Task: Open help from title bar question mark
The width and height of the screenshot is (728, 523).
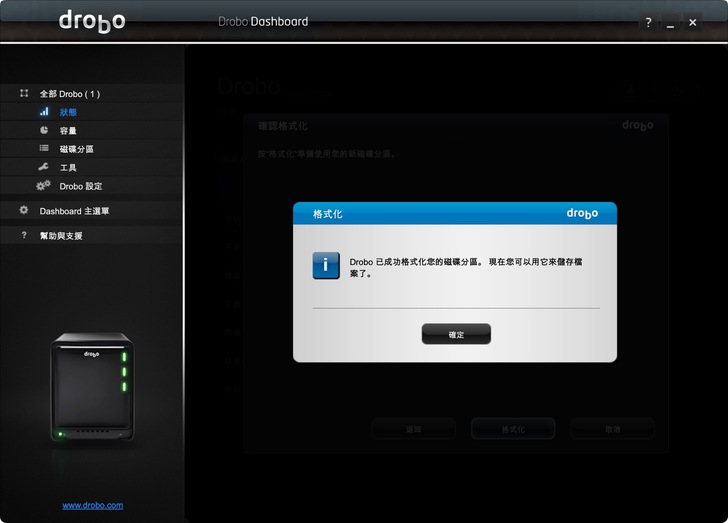Action: tap(648, 22)
